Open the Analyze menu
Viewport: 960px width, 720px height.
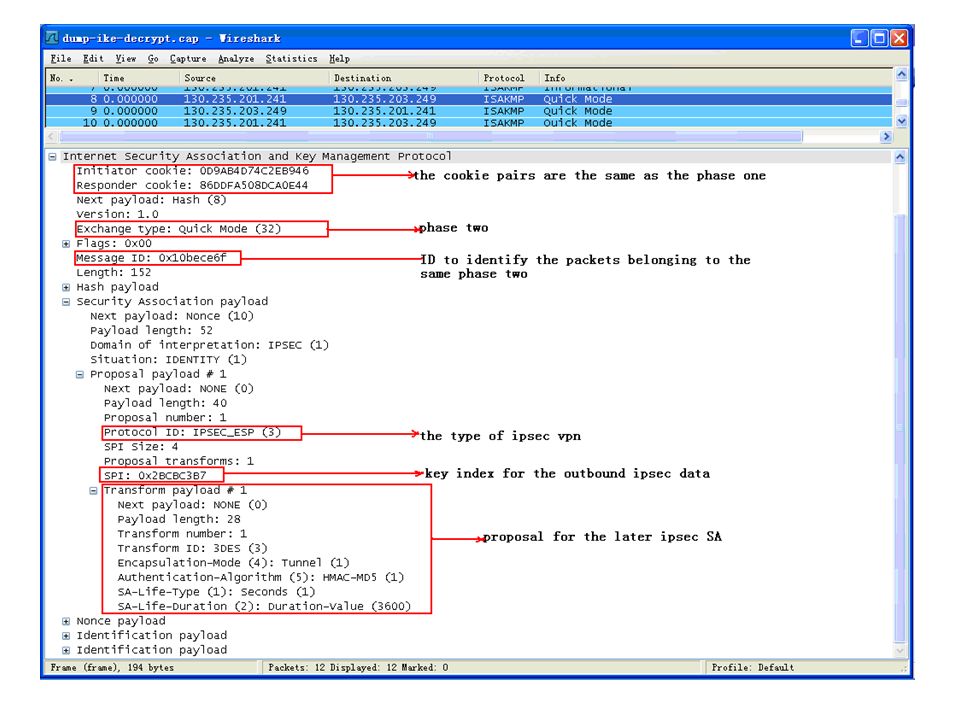236,59
